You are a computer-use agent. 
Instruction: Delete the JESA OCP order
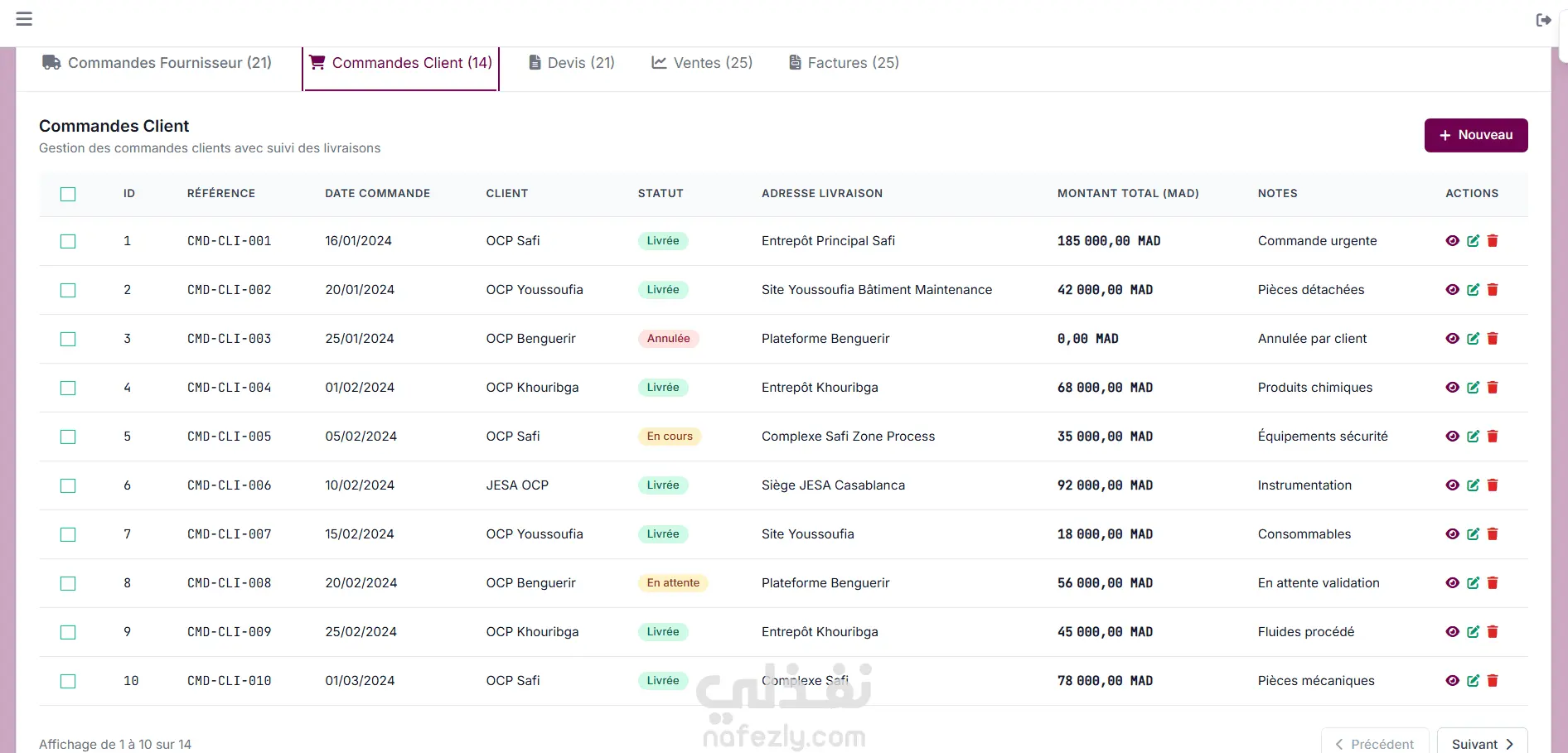coord(1493,485)
